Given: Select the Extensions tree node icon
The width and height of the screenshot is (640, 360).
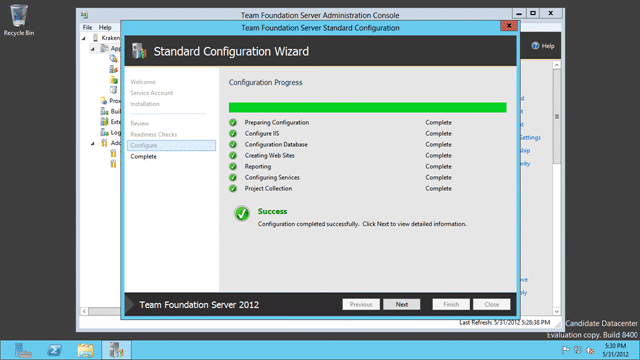Looking at the screenshot, I should [x=104, y=122].
